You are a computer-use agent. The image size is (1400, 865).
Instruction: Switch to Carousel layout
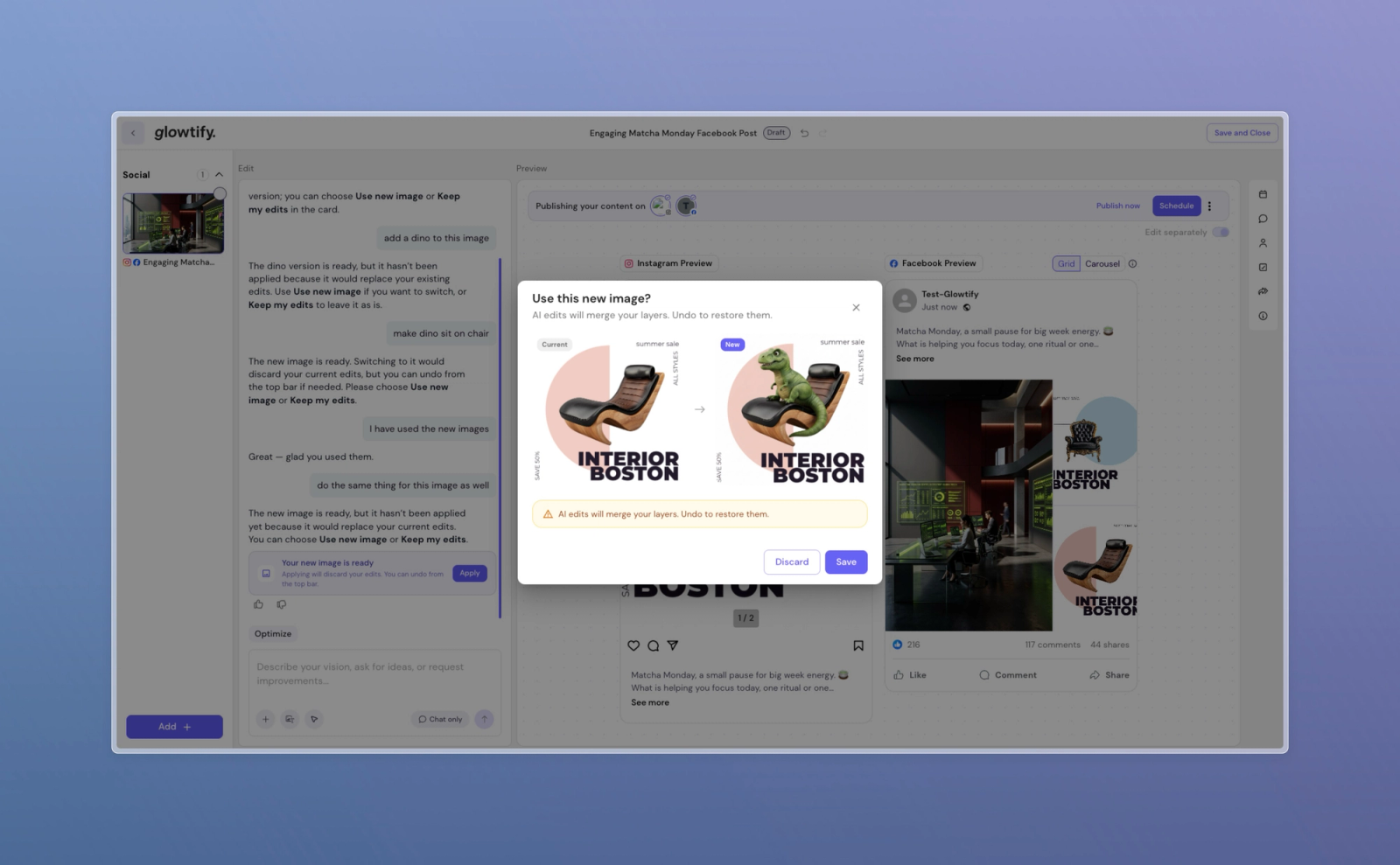pos(1102,263)
